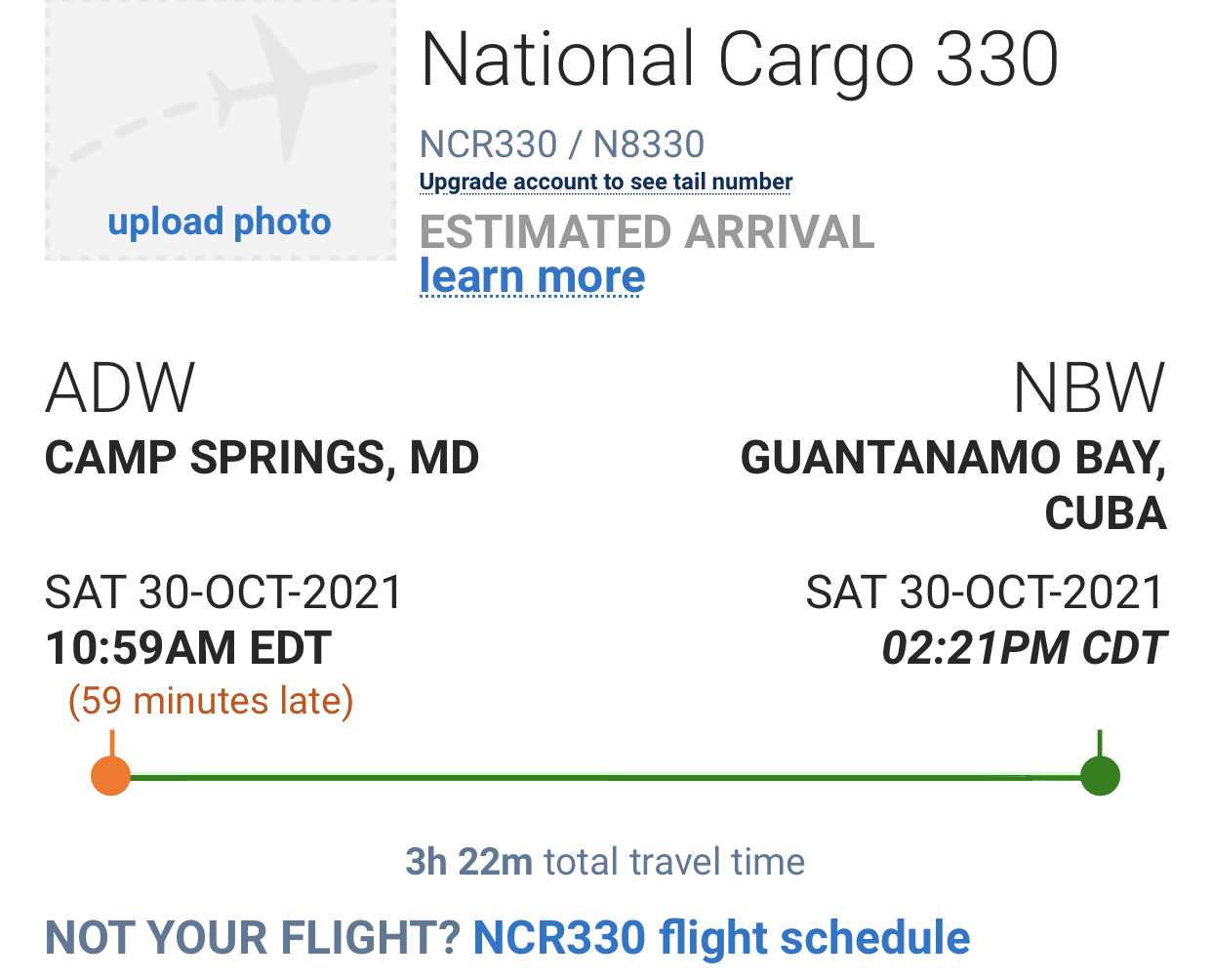Click the 10:59AM EDT departure time
The height and width of the screenshot is (980, 1212).
pyautogui.click(x=188, y=648)
